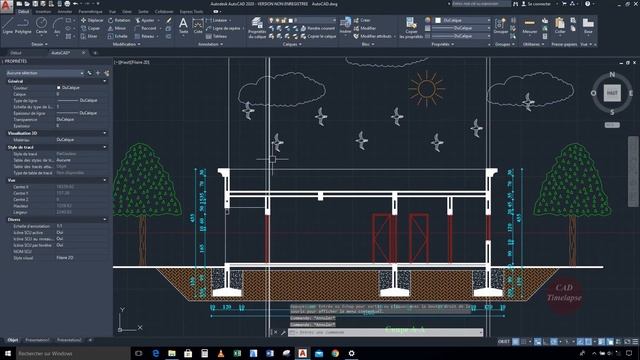
Task: Switch to the Début document tab
Action: (x=16, y=53)
